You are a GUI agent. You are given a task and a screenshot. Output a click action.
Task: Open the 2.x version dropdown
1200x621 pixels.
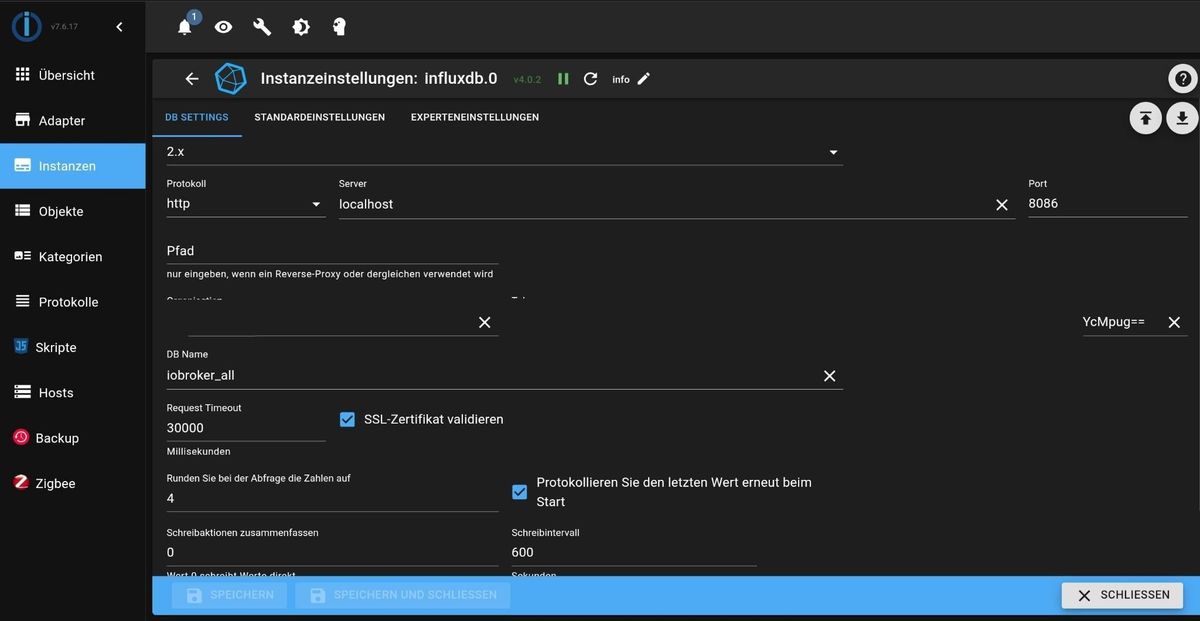point(504,152)
